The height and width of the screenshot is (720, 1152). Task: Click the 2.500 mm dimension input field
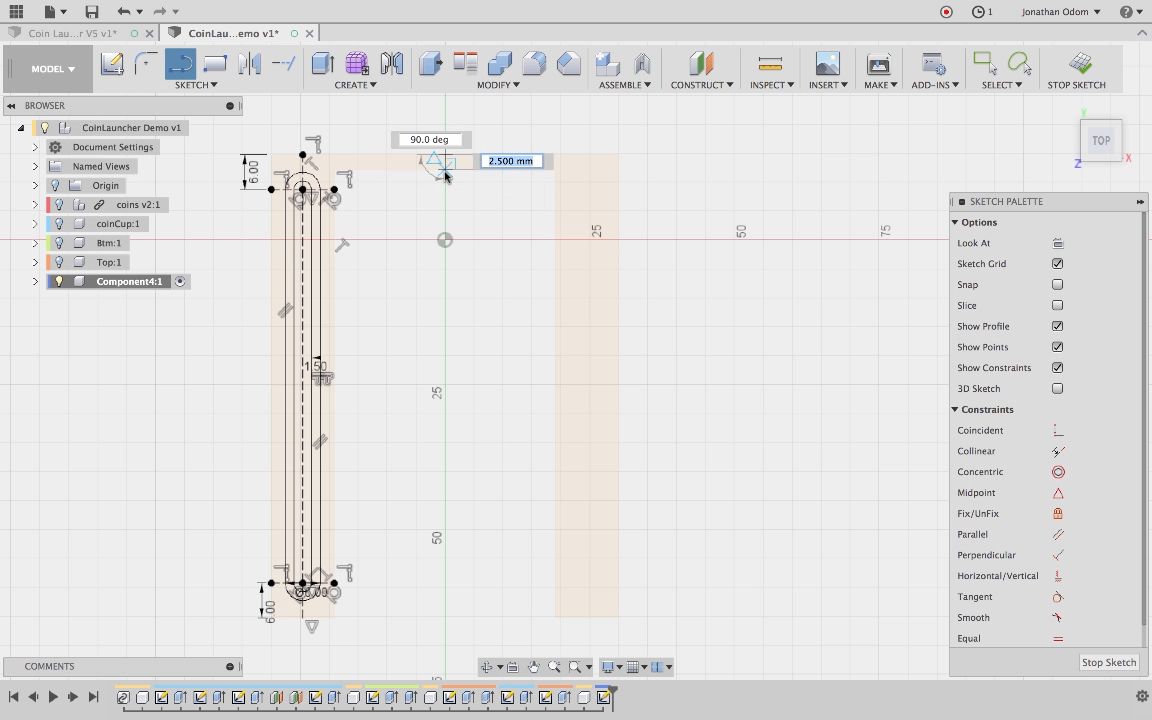coord(511,161)
